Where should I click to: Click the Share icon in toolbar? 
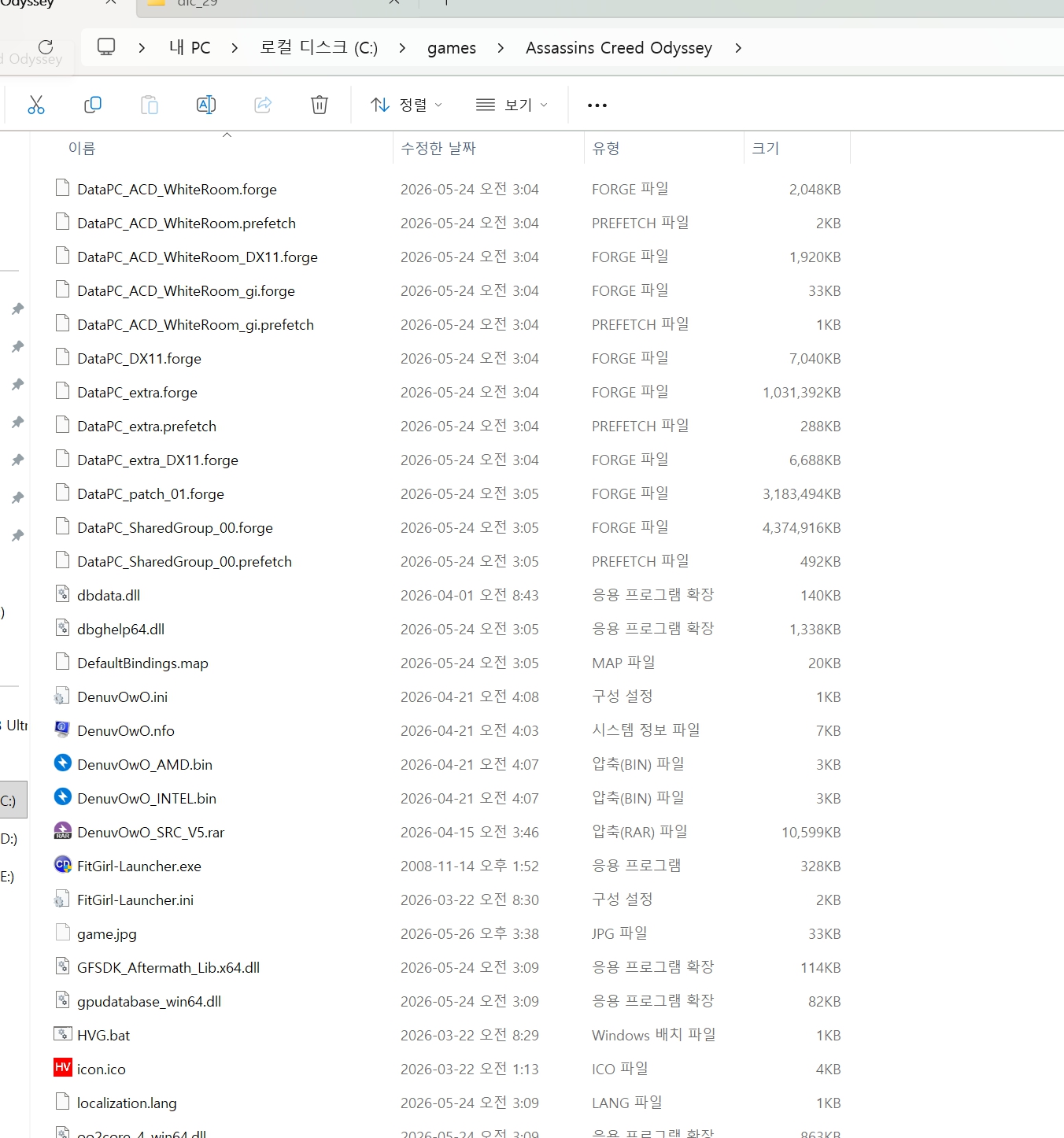263,105
